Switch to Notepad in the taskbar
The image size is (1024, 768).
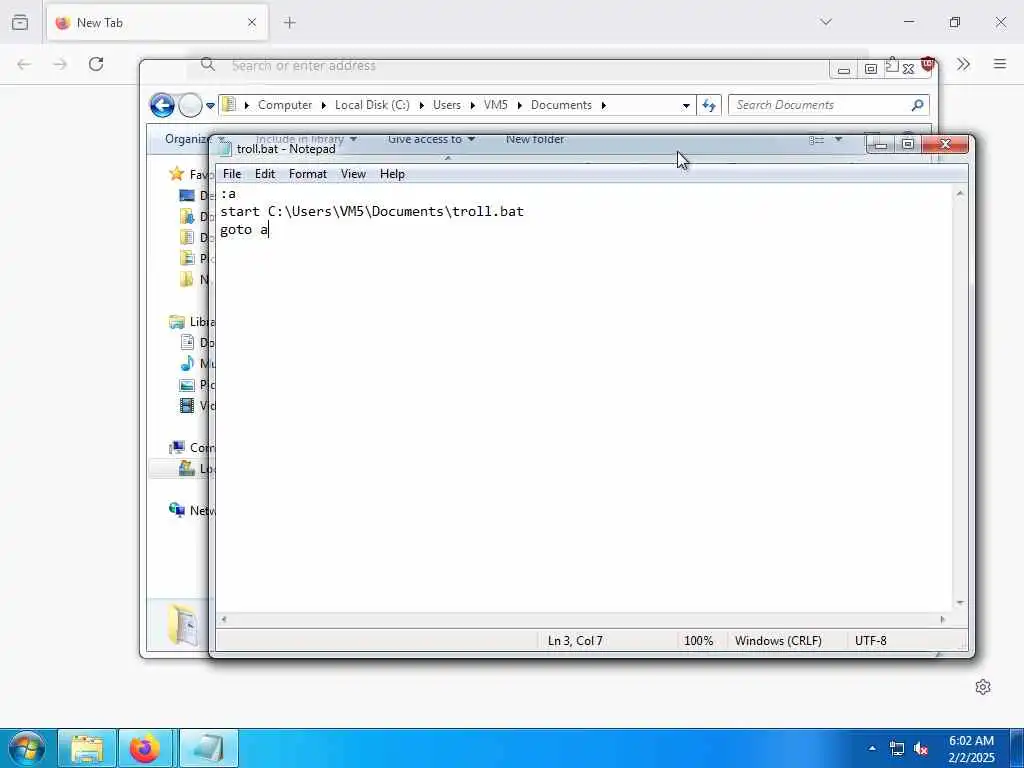click(208, 748)
